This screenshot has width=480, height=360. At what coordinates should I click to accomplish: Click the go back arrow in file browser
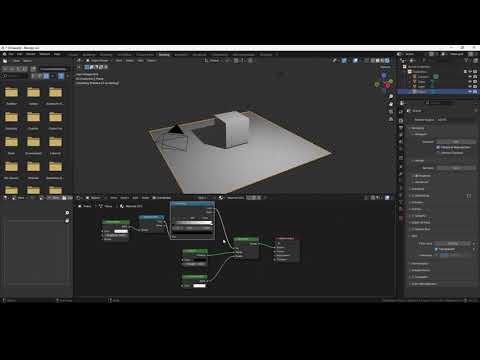click(5, 69)
